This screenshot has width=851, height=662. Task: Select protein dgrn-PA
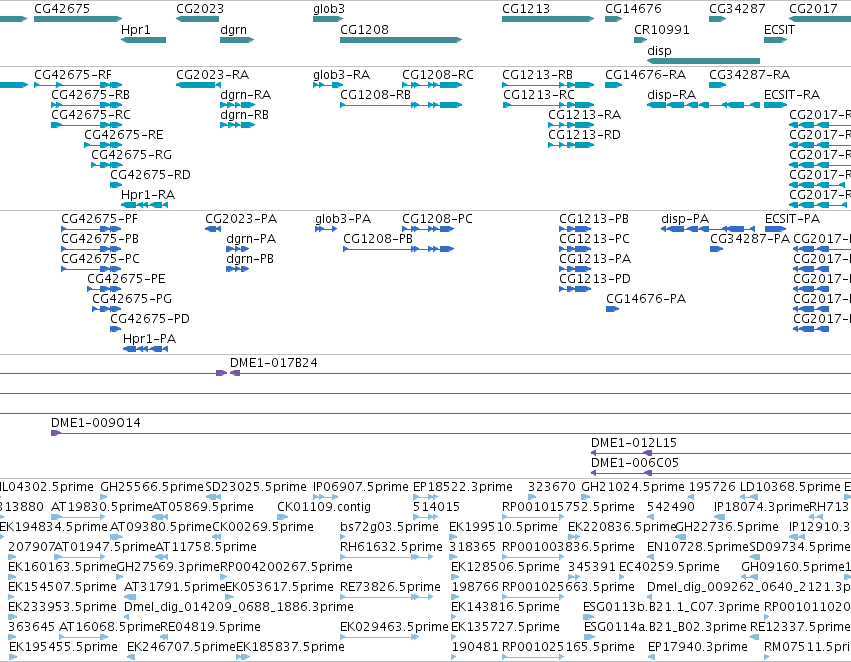238,249
